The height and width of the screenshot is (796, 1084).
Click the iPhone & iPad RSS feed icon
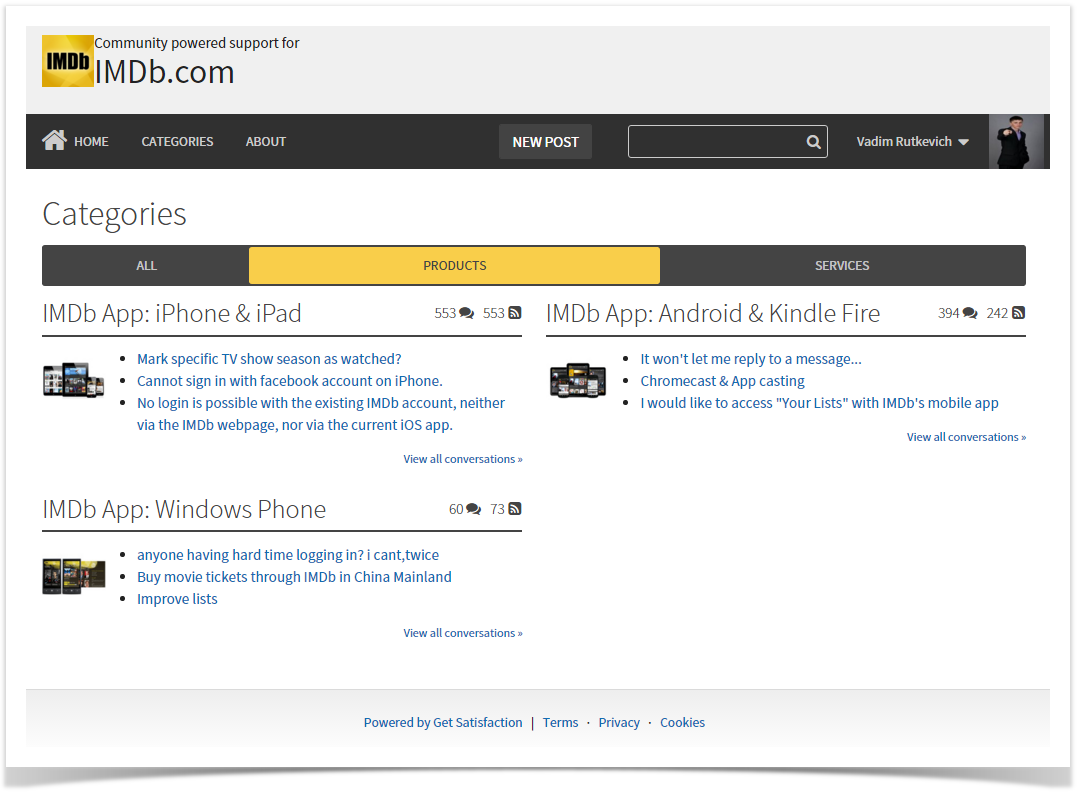click(515, 313)
